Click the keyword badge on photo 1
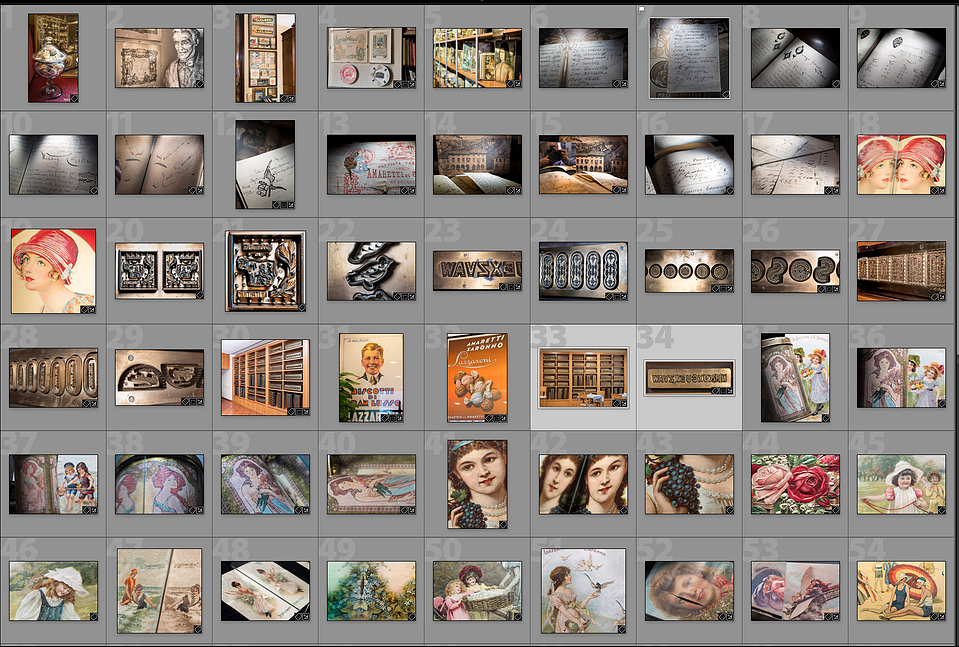959x647 pixels. click(x=73, y=98)
